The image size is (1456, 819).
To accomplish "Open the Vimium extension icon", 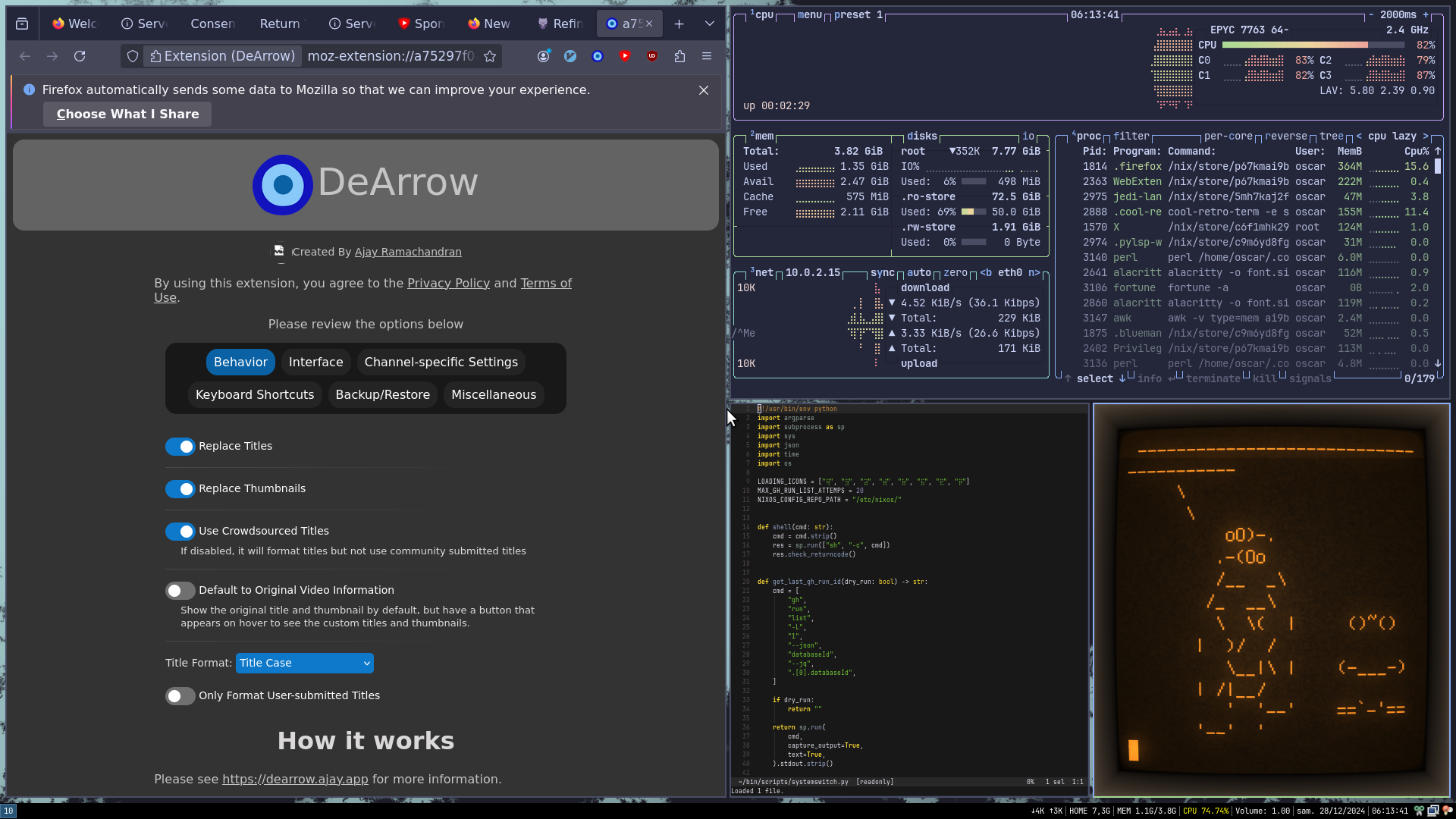I will (x=570, y=56).
